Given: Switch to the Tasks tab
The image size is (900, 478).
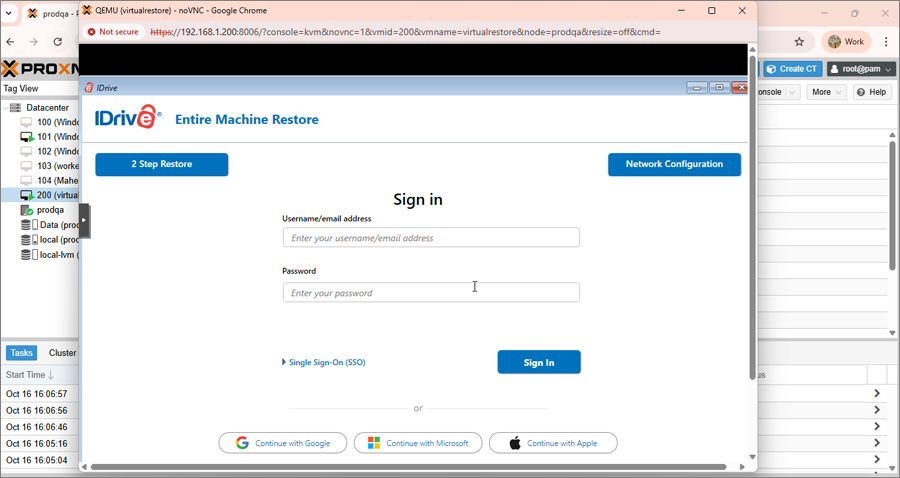Looking at the screenshot, I should point(21,353).
